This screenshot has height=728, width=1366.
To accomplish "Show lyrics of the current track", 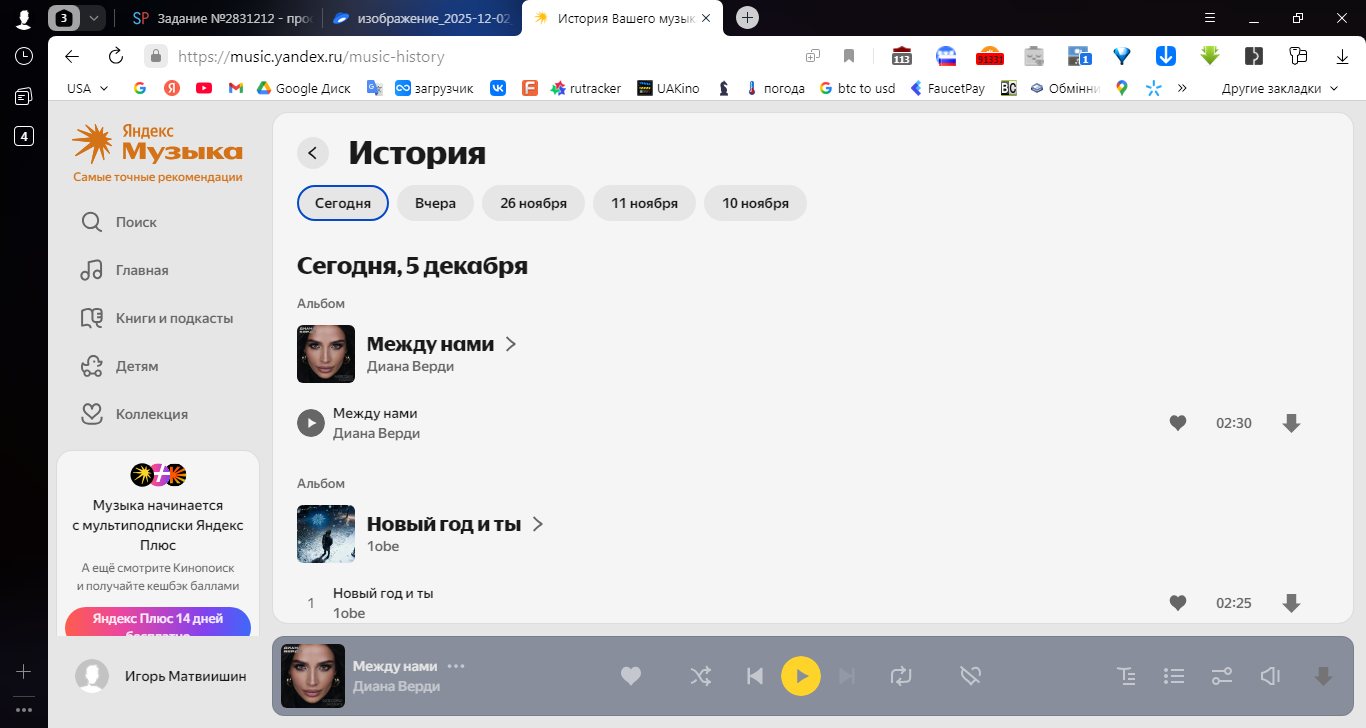I will pos(1126,676).
